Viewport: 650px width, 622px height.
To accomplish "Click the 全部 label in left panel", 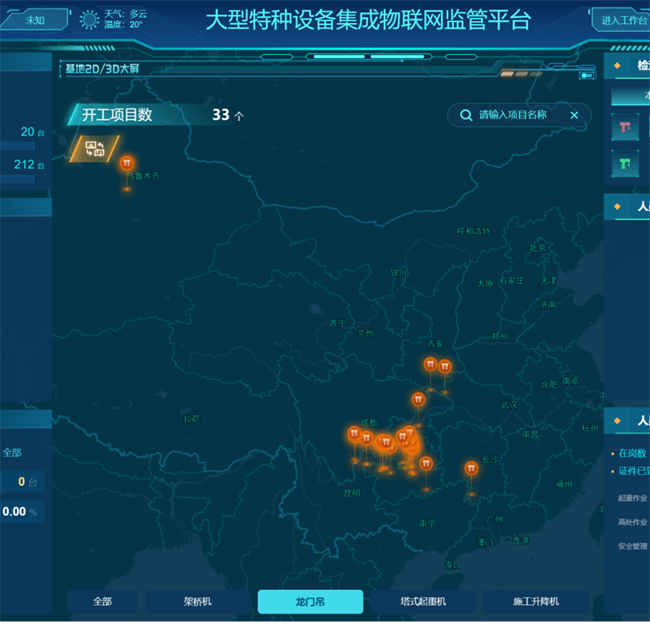I will 12,452.
